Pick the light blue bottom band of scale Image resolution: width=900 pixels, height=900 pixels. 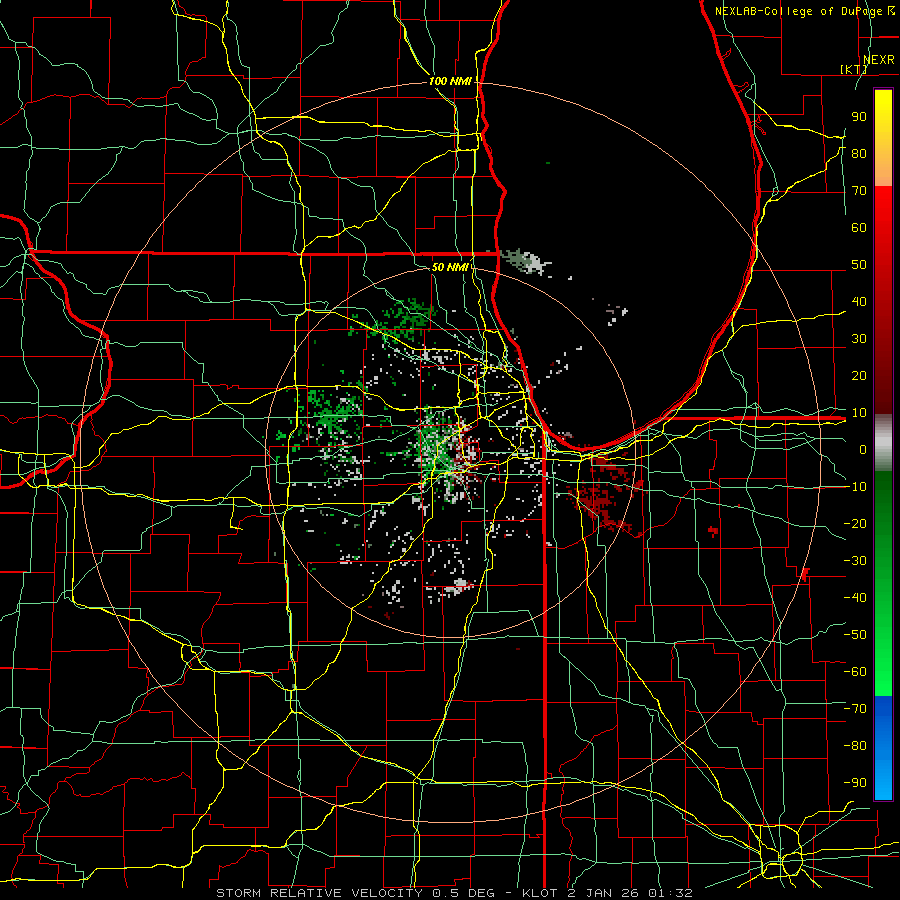(x=883, y=781)
